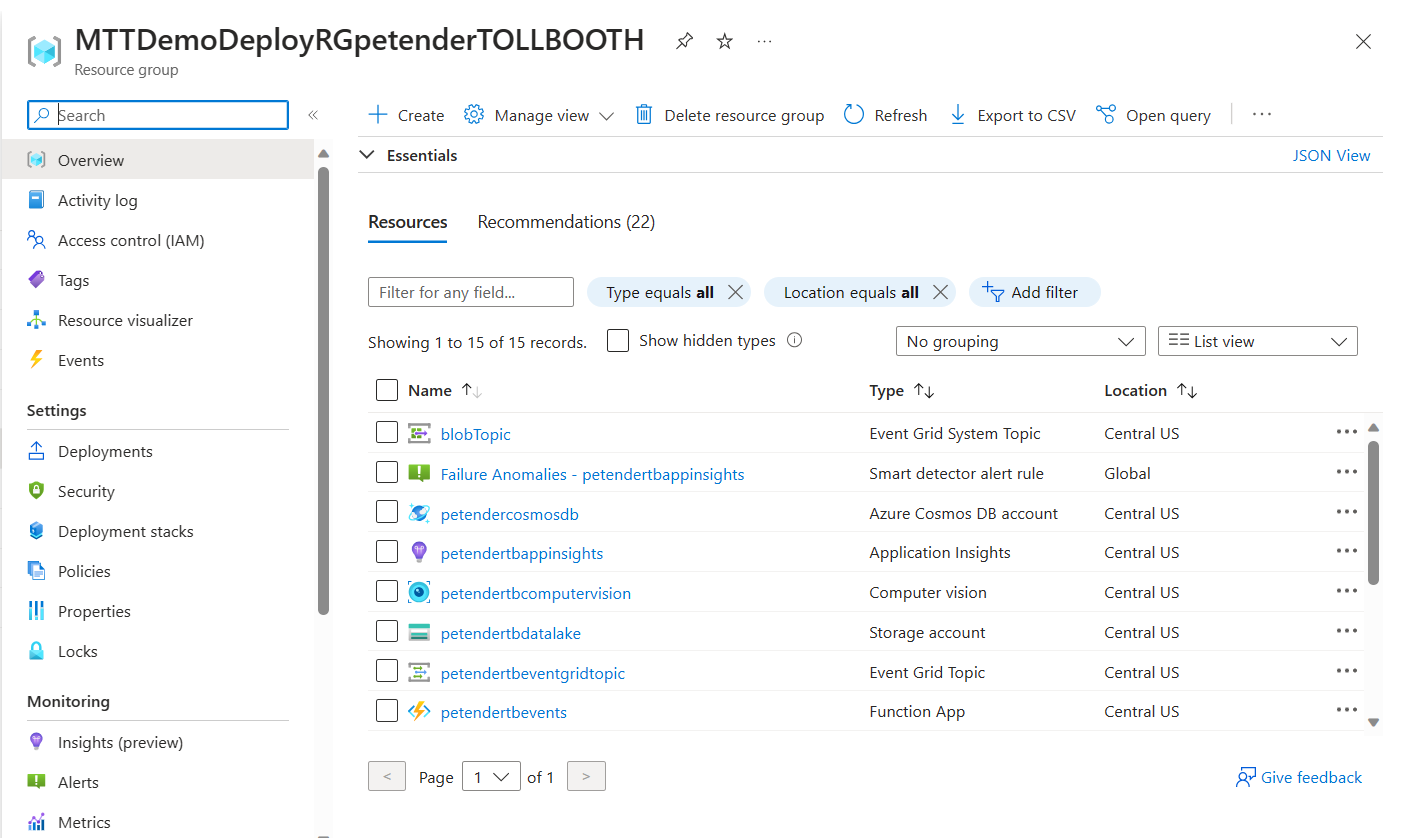This screenshot has height=838, width=1404.
Task: Switch to Recommendations (22) tab
Action: [566, 222]
